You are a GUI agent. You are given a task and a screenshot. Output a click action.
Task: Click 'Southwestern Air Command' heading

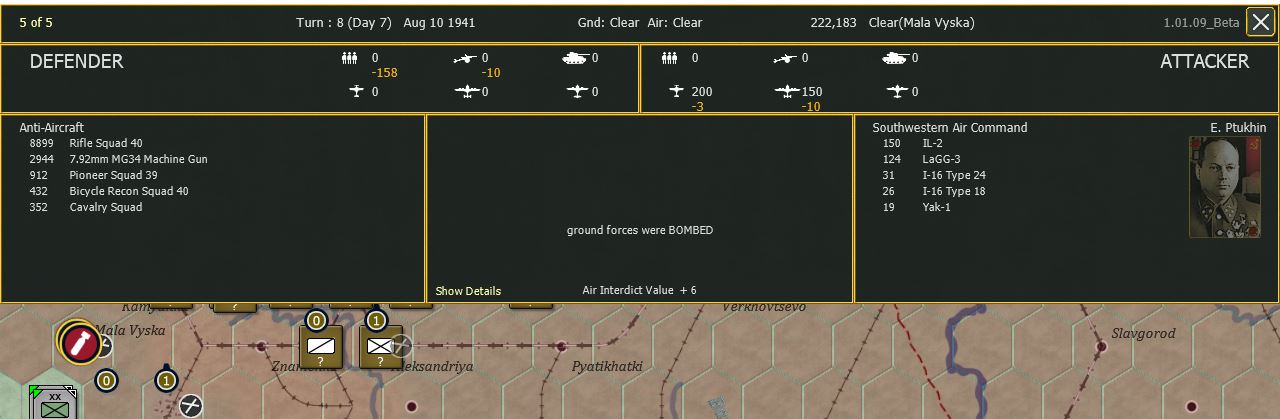pyautogui.click(x=950, y=127)
